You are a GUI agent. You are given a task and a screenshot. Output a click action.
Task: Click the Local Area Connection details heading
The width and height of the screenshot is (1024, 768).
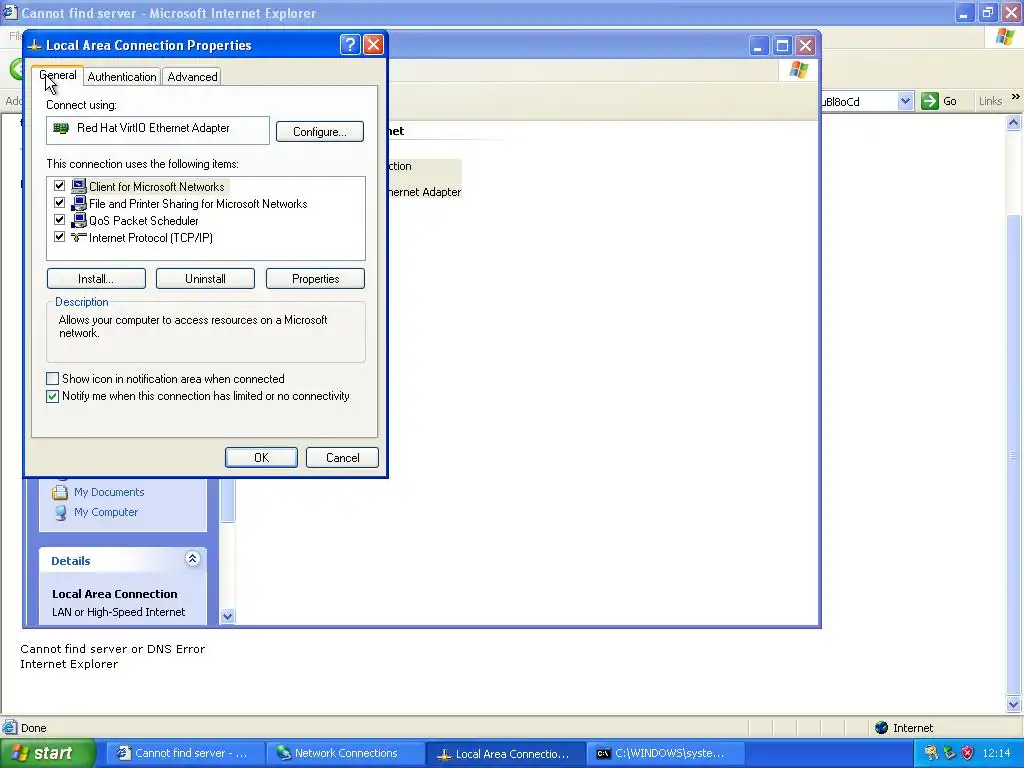(114, 594)
